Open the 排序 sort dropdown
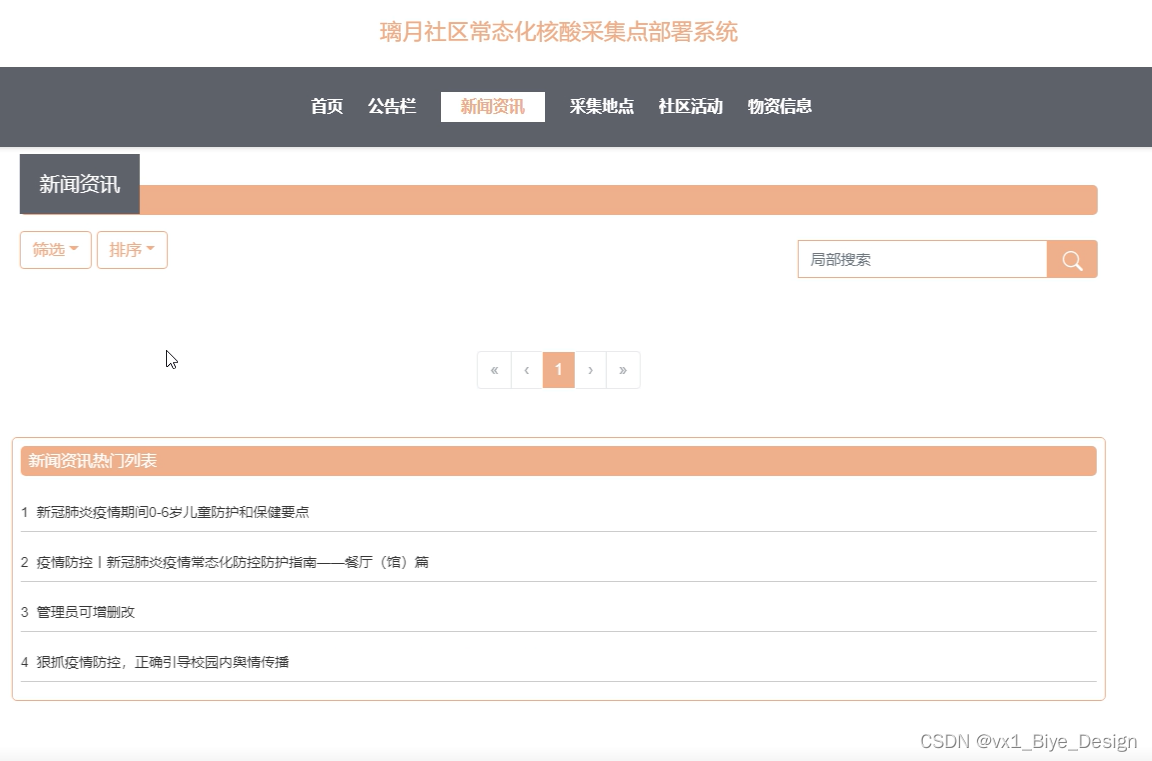 click(x=132, y=250)
